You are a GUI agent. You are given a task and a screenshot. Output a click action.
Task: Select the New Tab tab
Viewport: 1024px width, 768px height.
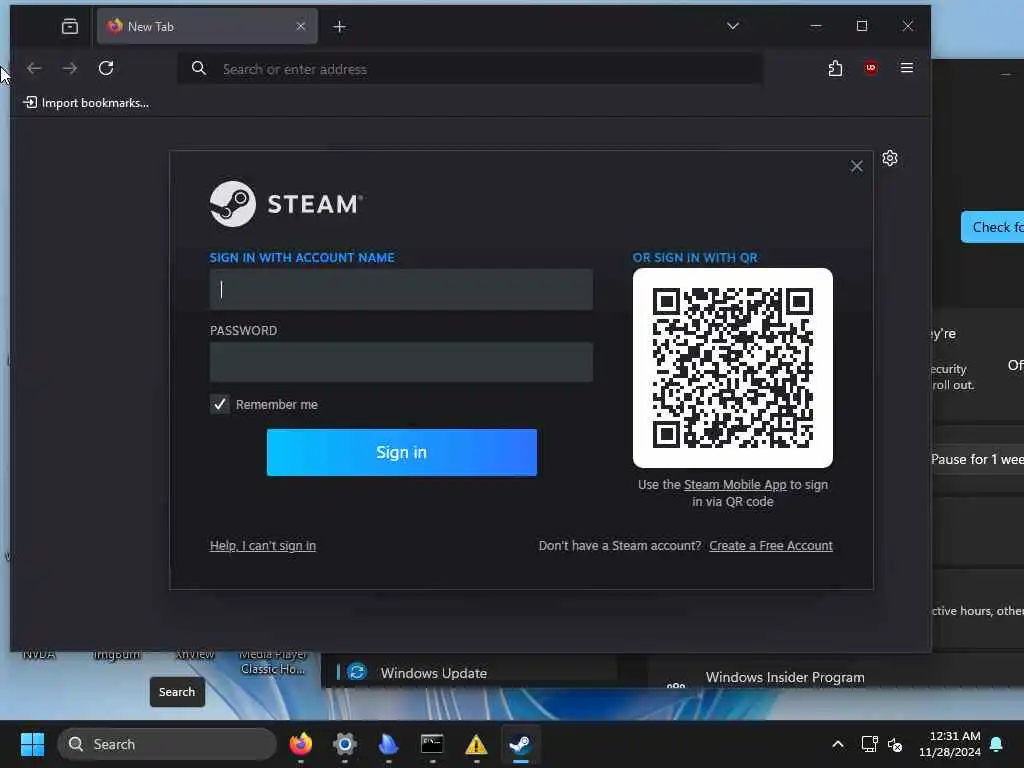pos(208,27)
